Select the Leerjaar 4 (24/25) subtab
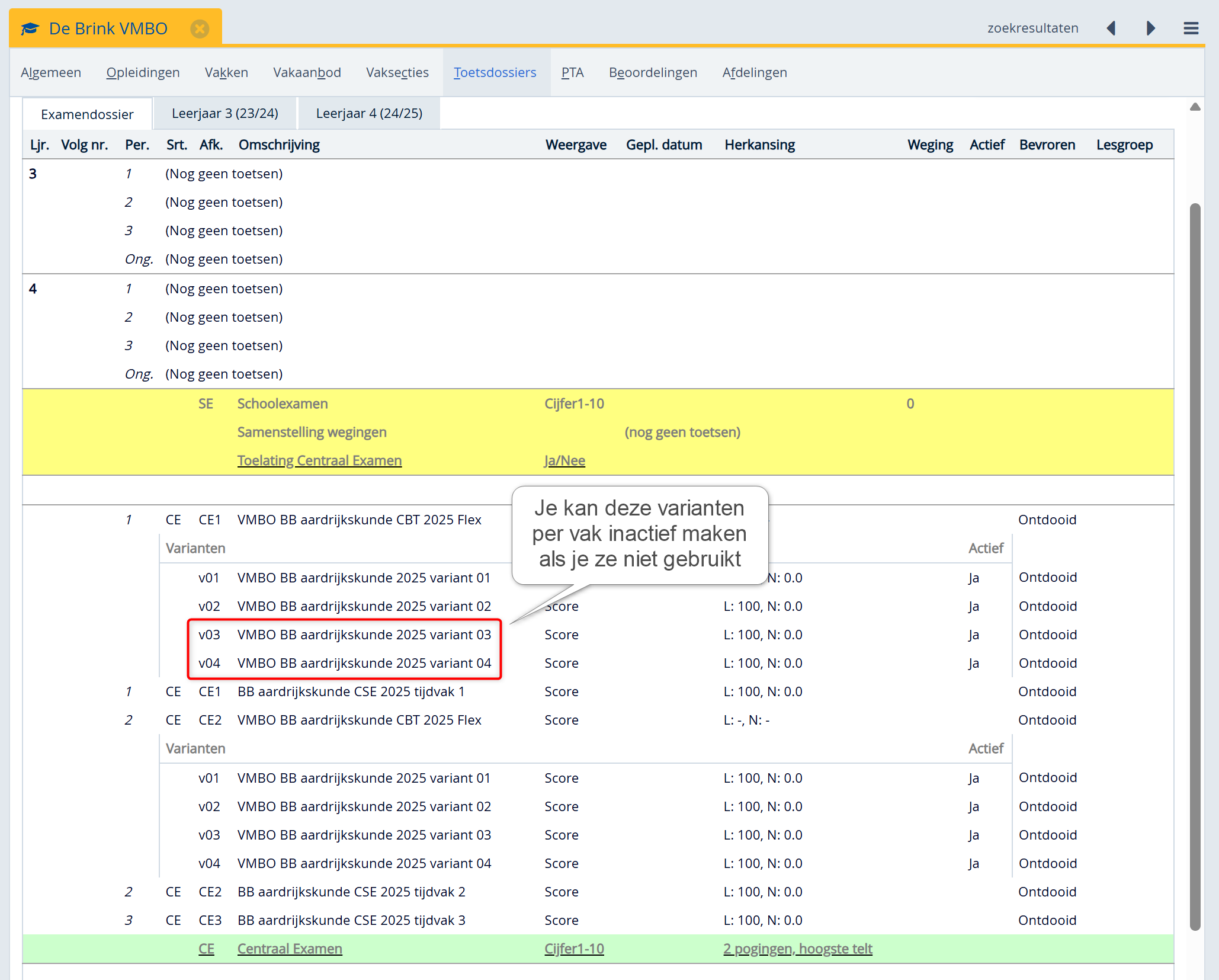 (x=369, y=113)
